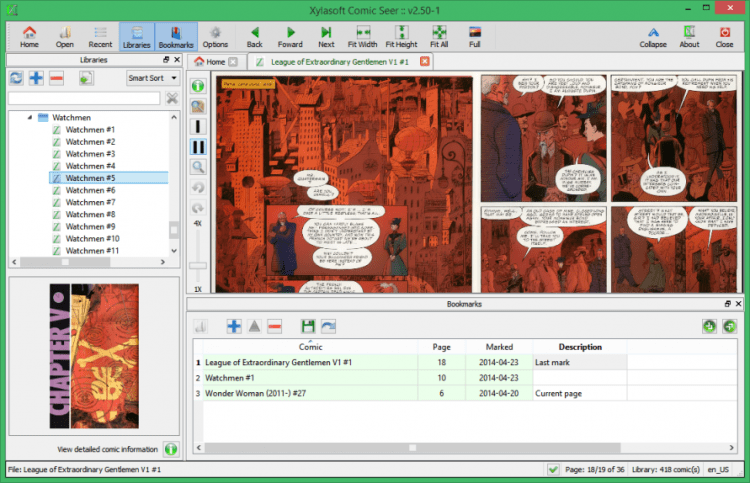Toggle the Libraries panel button

click(136, 37)
